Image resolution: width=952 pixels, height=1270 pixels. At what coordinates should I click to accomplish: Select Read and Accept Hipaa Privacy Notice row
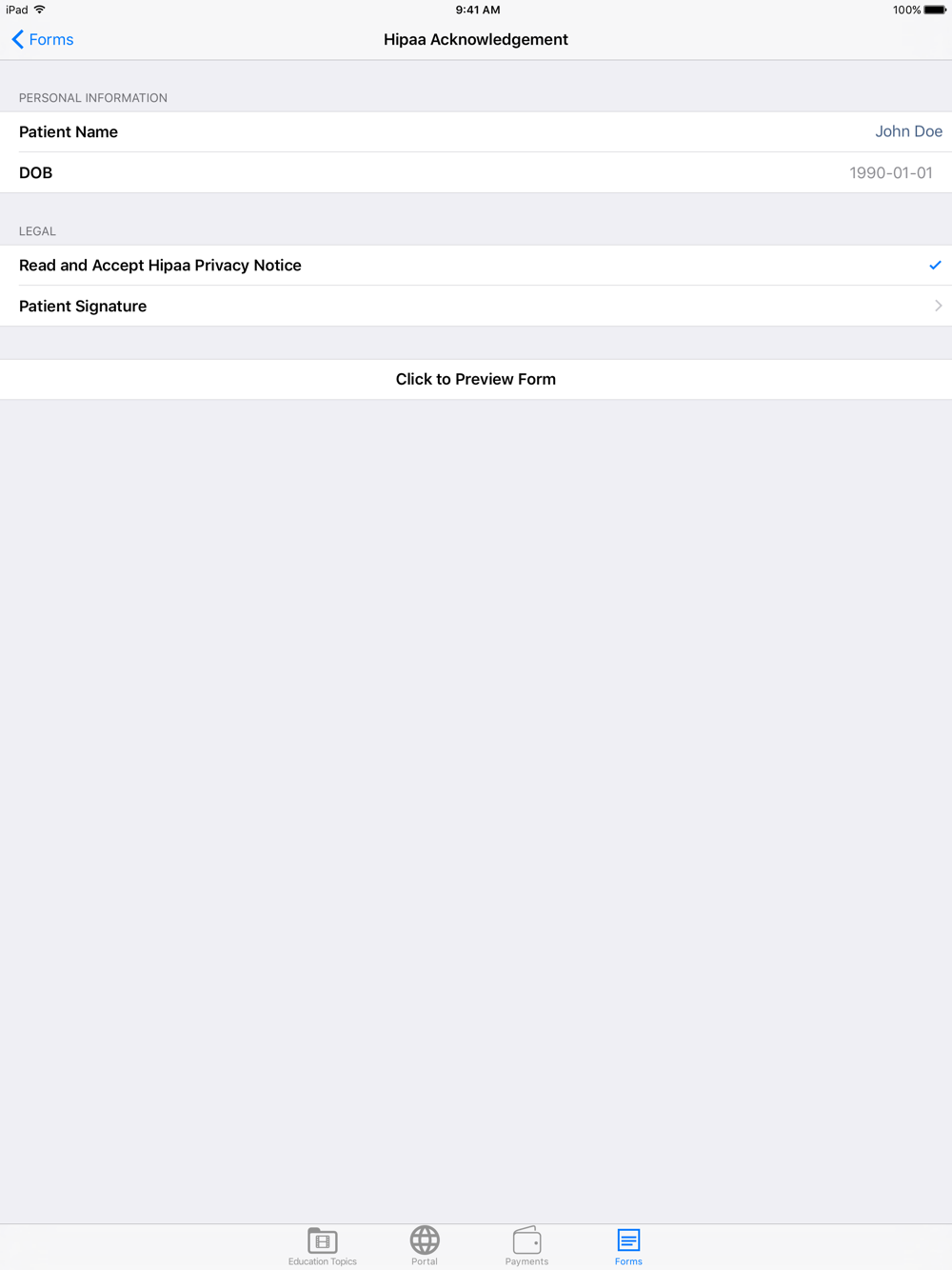click(476, 266)
